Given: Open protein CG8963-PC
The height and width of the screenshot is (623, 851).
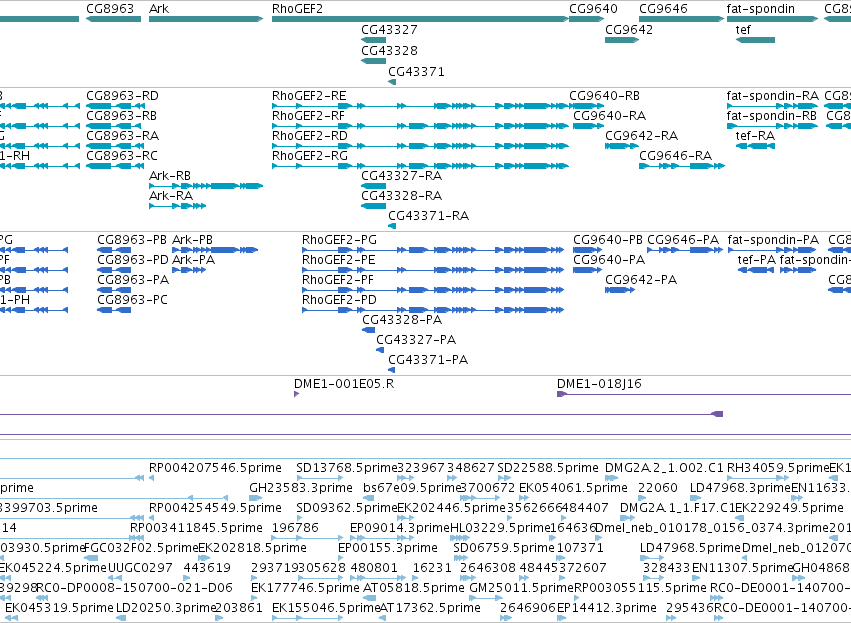Looking at the screenshot, I should [132, 300].
